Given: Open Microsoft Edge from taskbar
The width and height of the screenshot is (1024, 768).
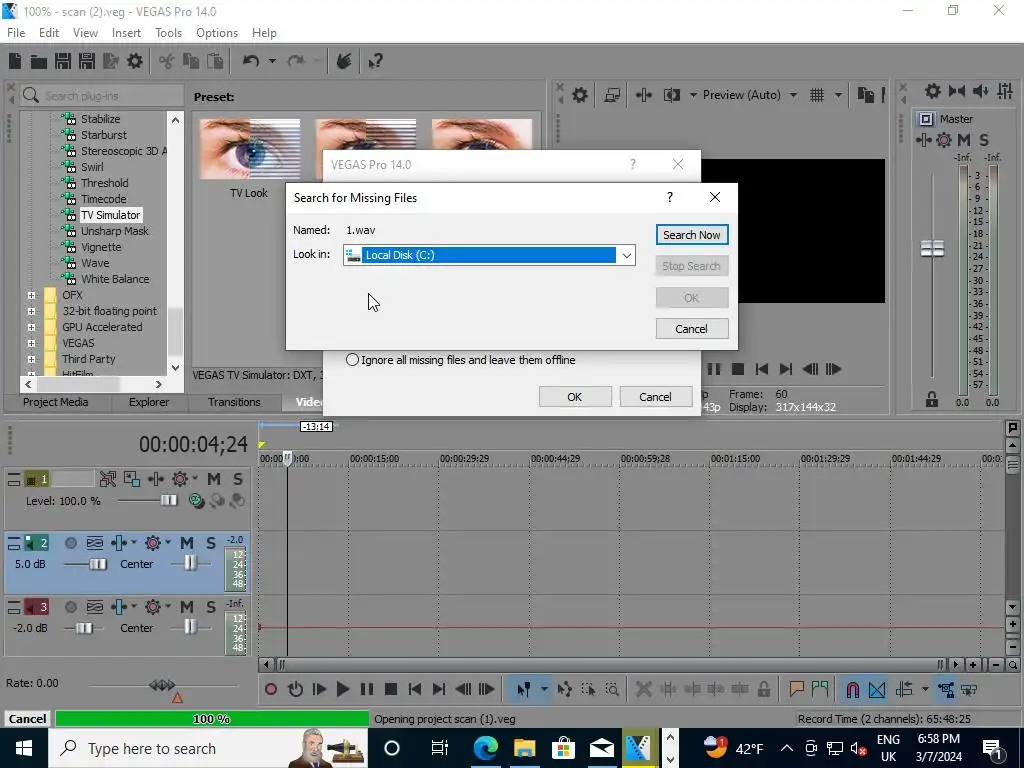Looking at the screenshot, I should tap(485, 748).
